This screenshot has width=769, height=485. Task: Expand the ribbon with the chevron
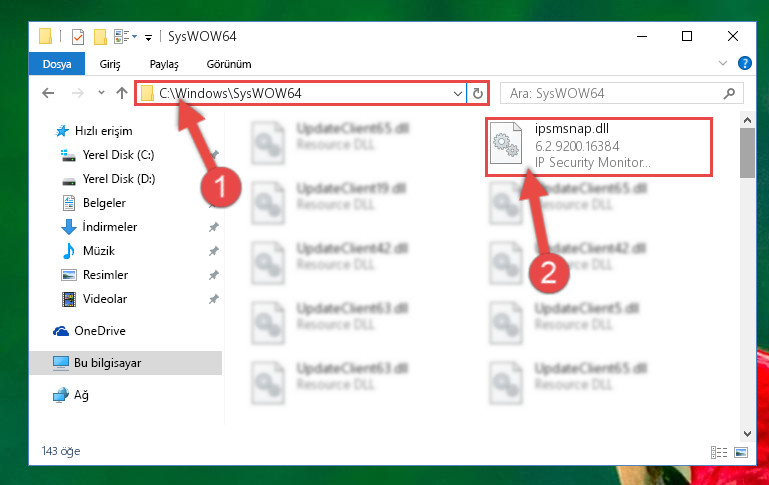(722, 63)
